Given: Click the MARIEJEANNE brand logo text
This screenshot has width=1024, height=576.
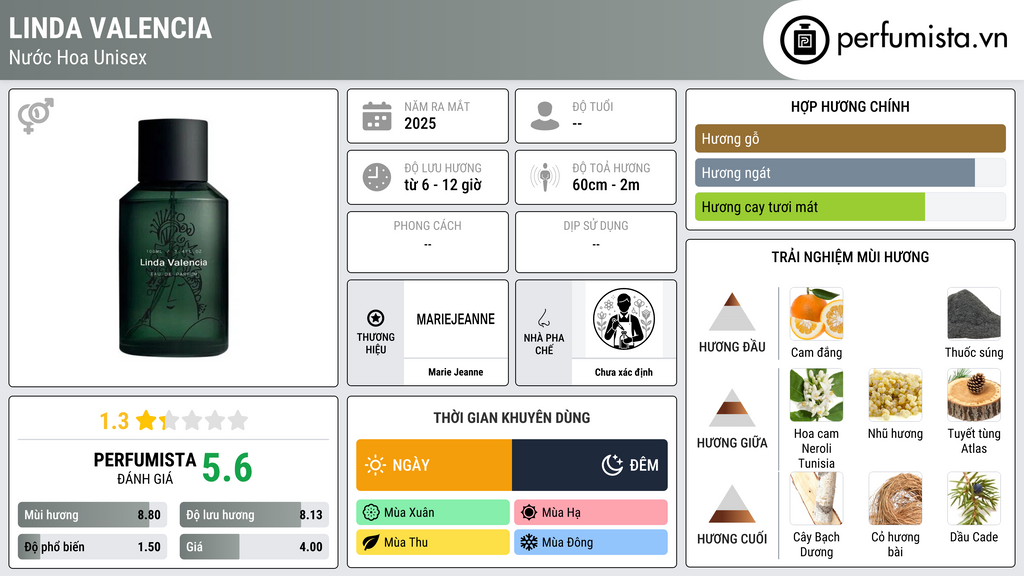Looking at the screenshot, I should tap(456, 319).
